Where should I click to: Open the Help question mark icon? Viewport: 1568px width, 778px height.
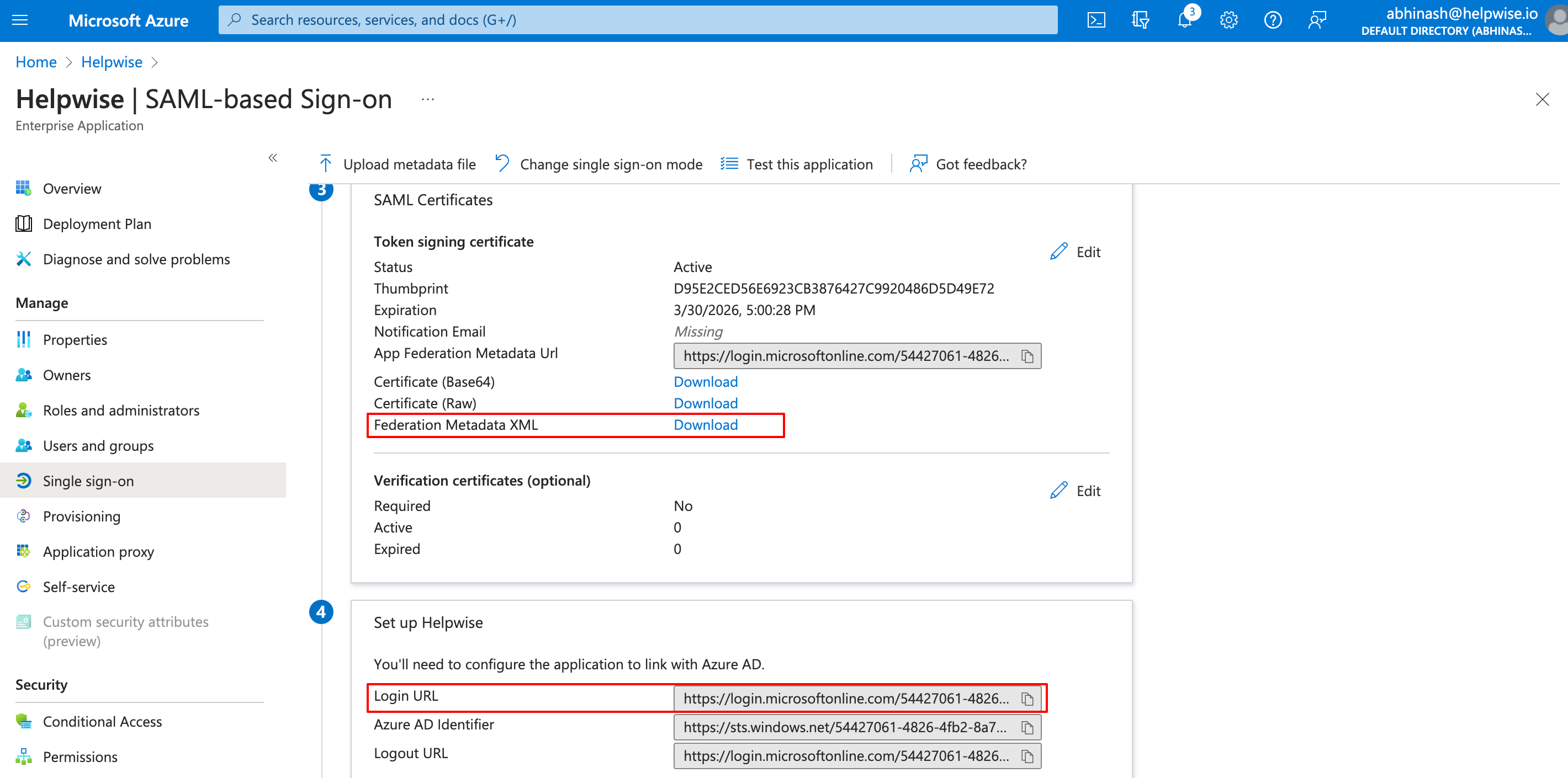pos(1273,20)
